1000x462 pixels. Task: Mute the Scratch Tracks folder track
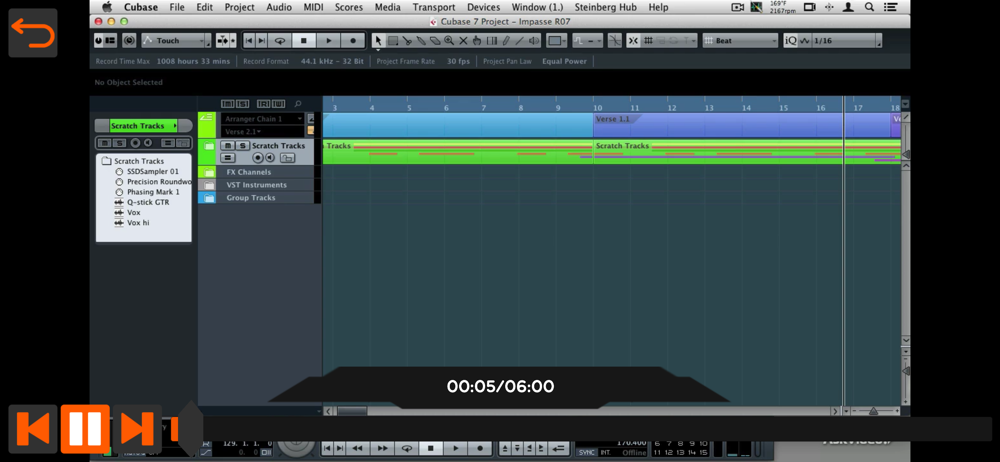click(228, 145)
